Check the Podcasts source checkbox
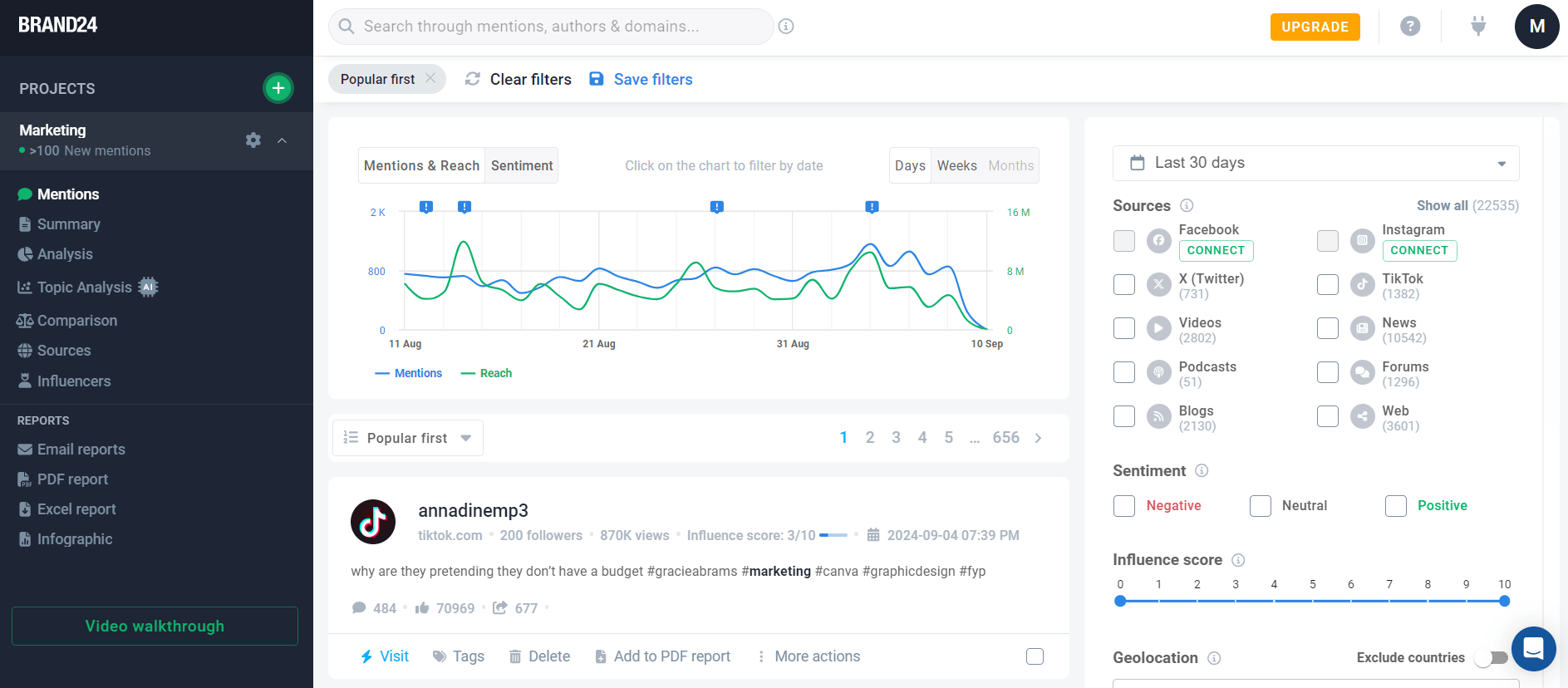This screenshot has height=688, width=1568. [x=1124, y=372]
